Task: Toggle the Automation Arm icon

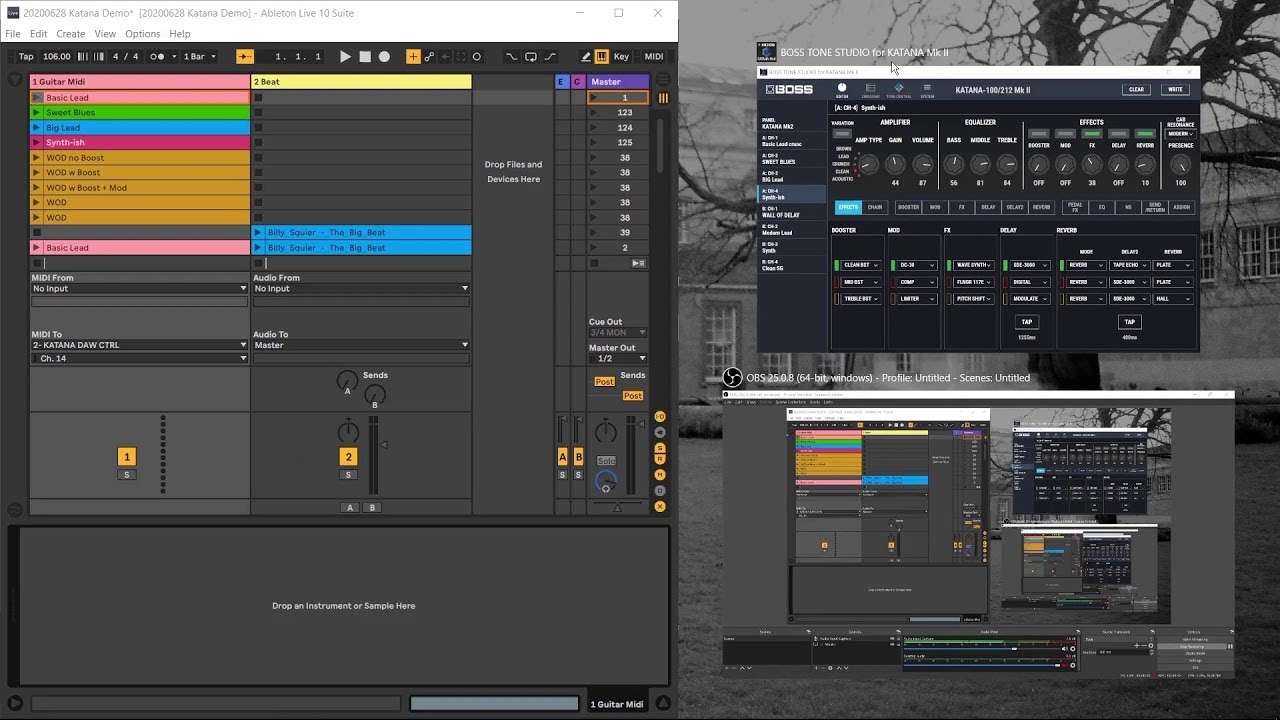Action: [429, 57]
